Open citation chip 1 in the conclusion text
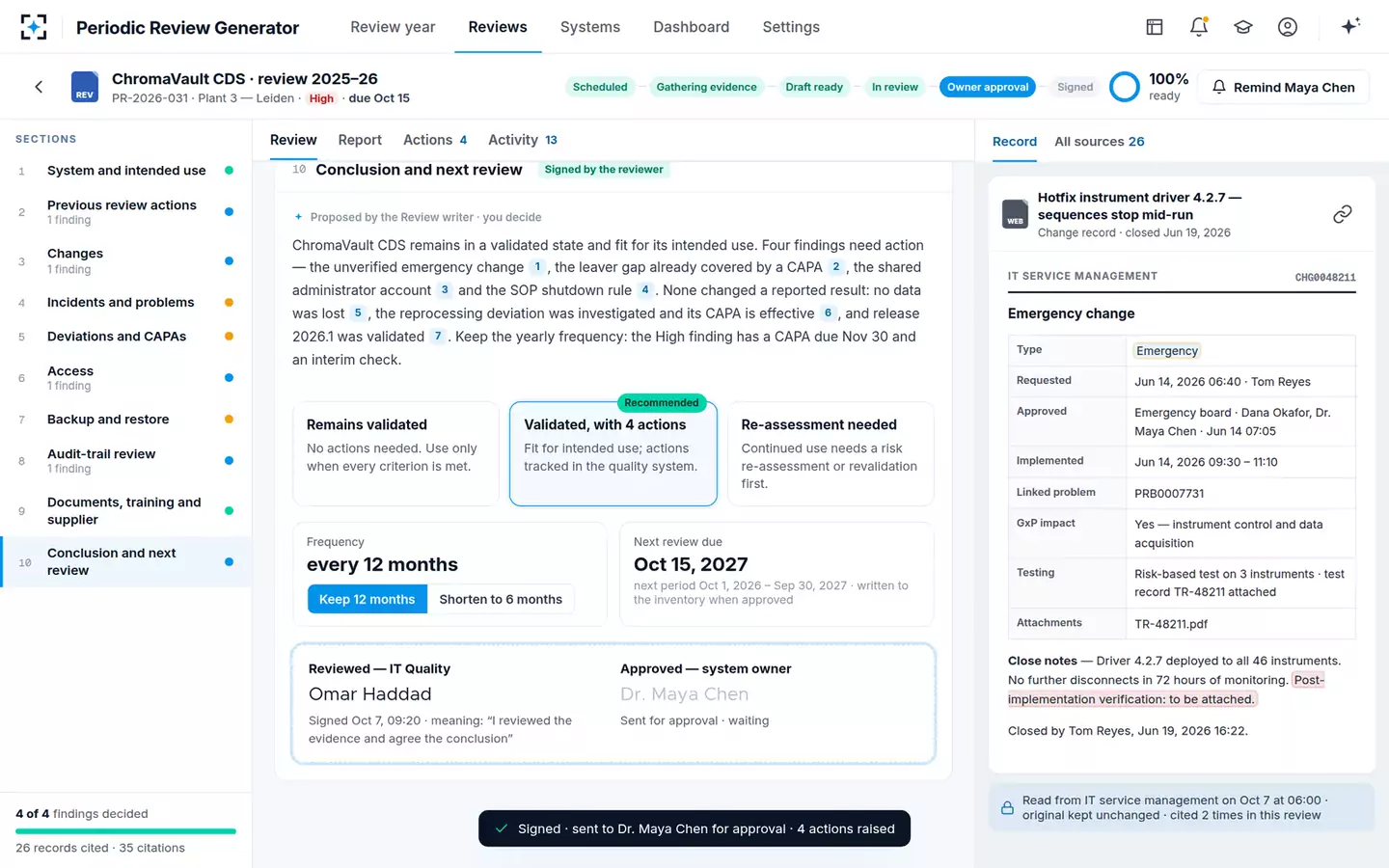This screenshot has width=1389, height=868. [x=538, y=267]
